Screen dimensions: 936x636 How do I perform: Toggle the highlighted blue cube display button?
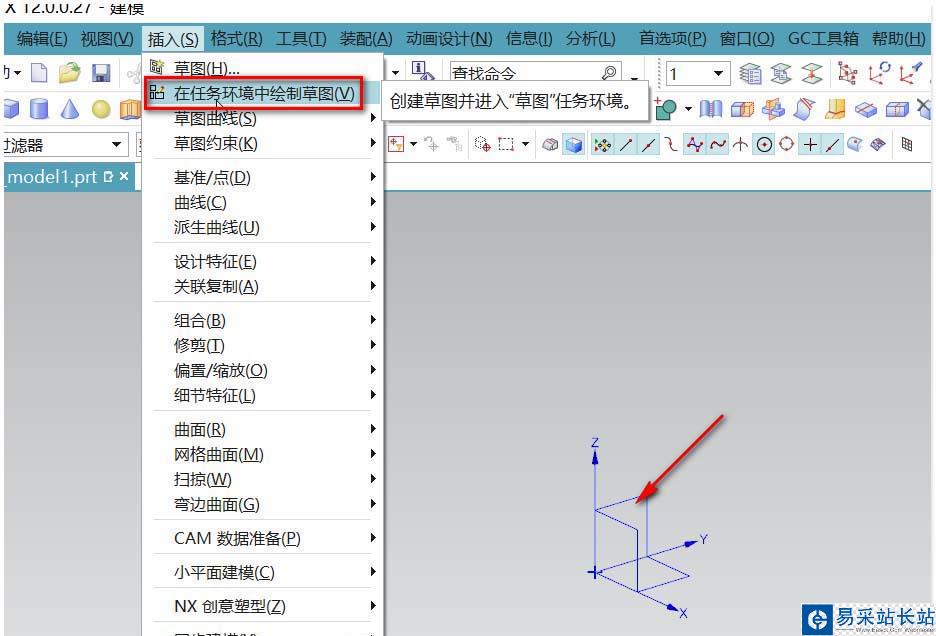coord(574,145)
